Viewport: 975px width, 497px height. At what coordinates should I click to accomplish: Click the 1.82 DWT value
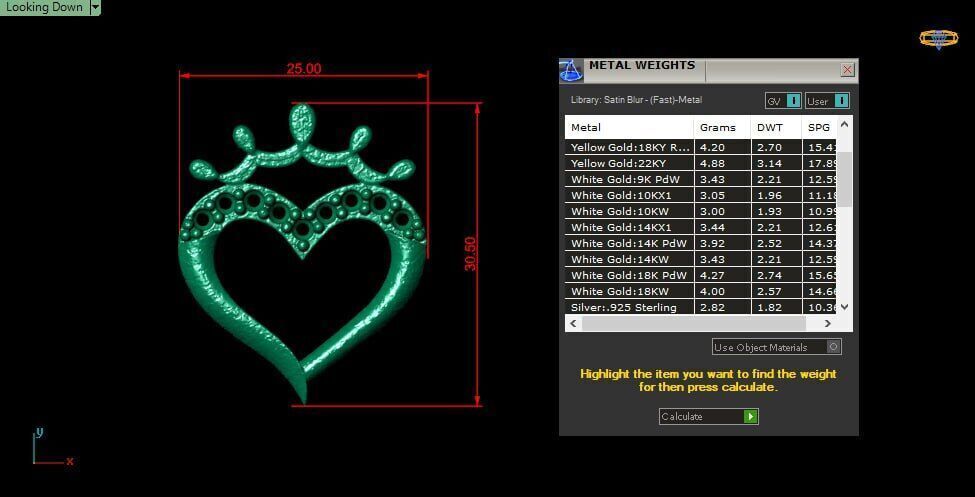(769, 307)
